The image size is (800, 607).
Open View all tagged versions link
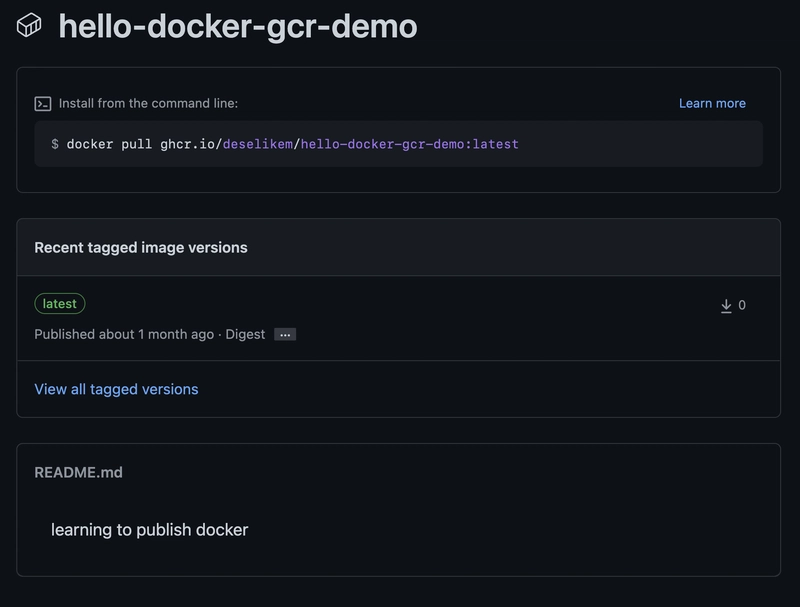(x=116, y=389)
